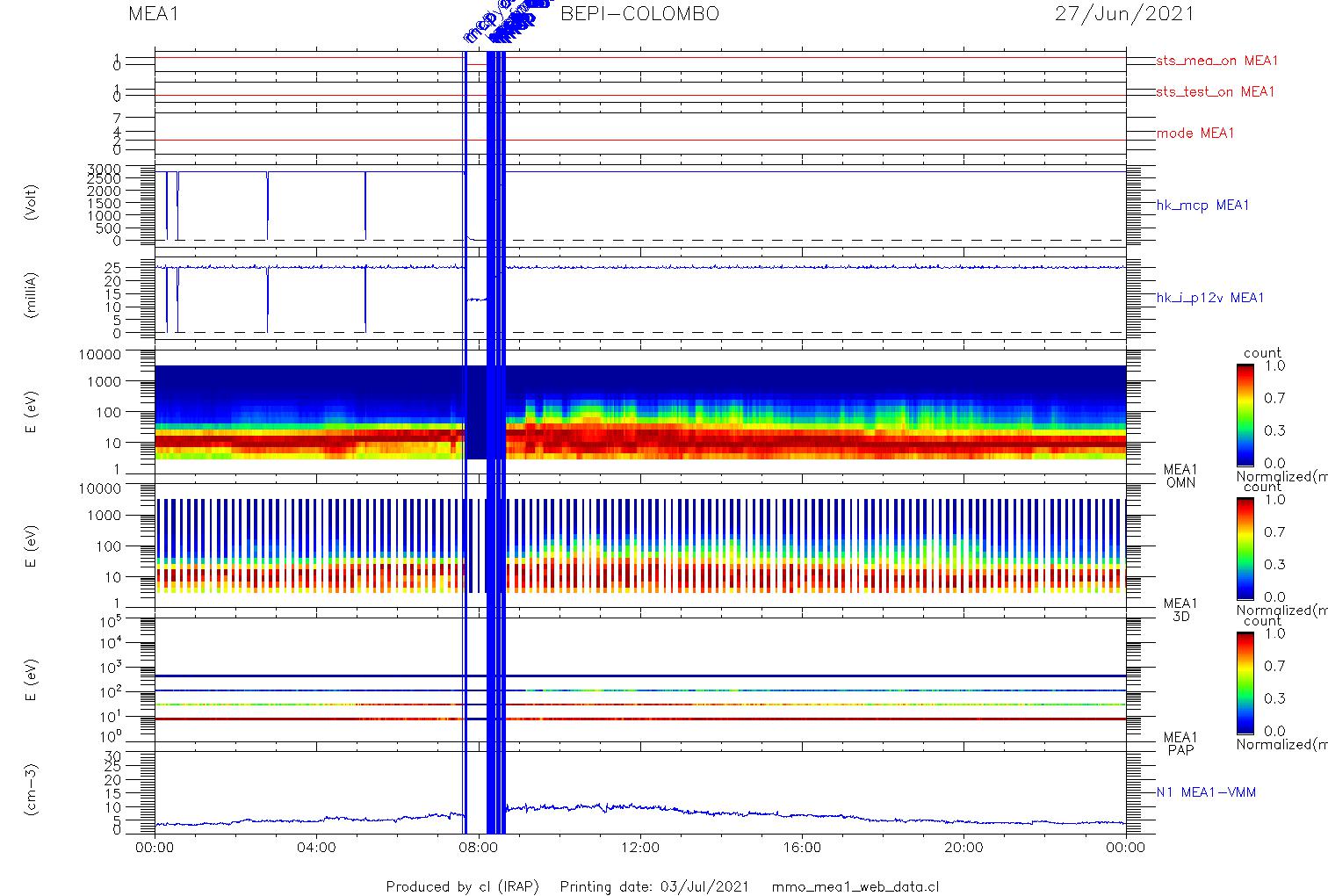The image size is (1328, 896).
Task: Click the '(milliA)' axis label
Action: [x=32, y=295]
